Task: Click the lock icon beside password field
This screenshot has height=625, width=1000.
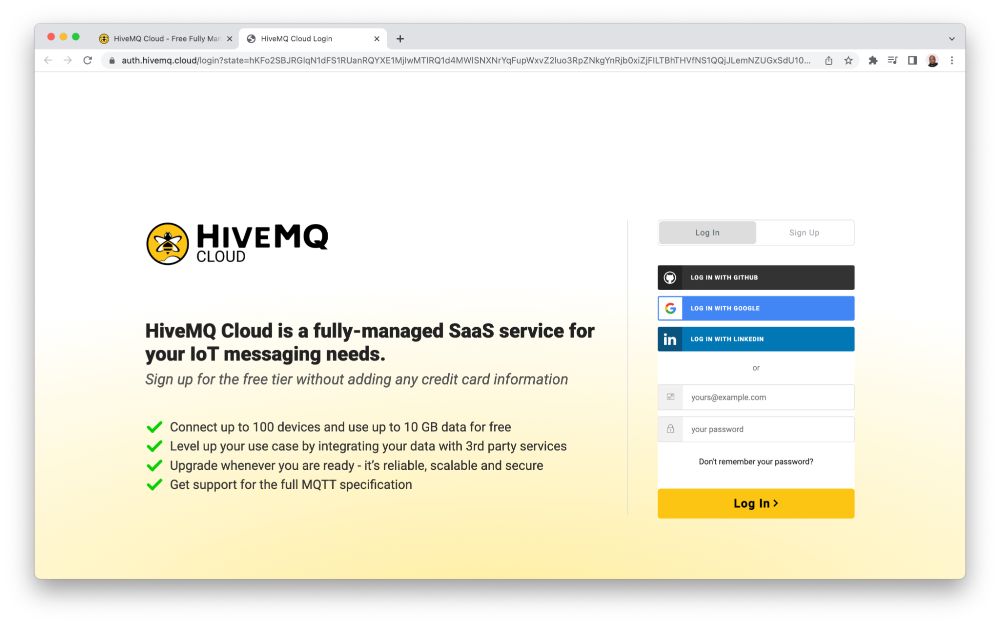Action: tap(670, 429)
